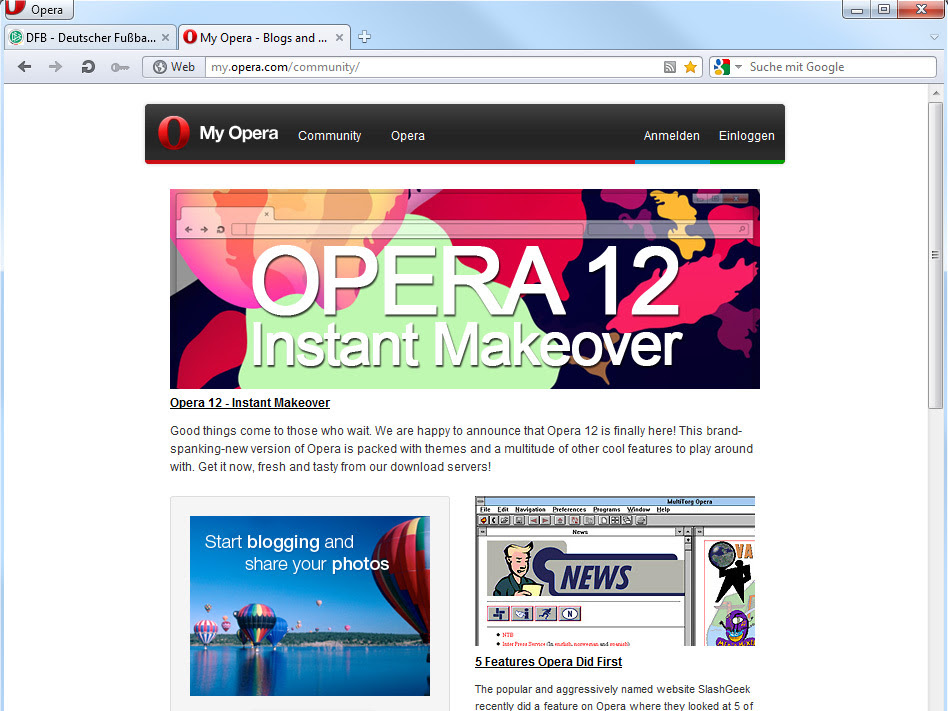The width and height of the screenshot is (948, 711).
Task: Open the Opera navigation item
Action: (407, 135)
